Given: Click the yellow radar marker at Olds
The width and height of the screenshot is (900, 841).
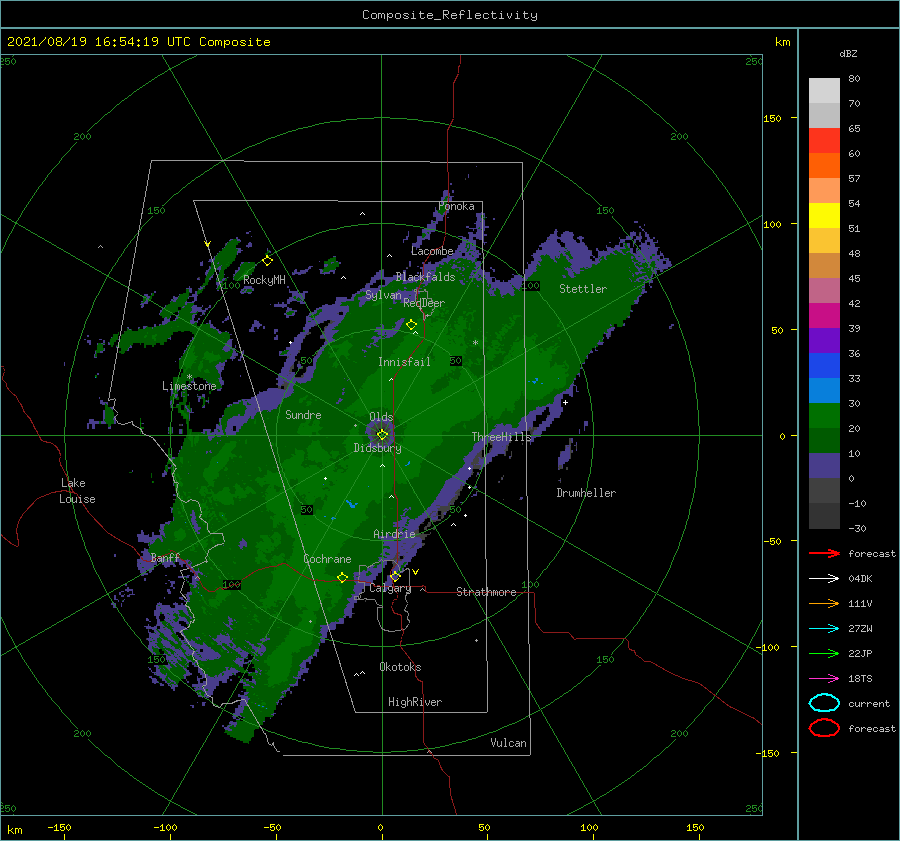Looking at the screenshot, I should (382, 435).
